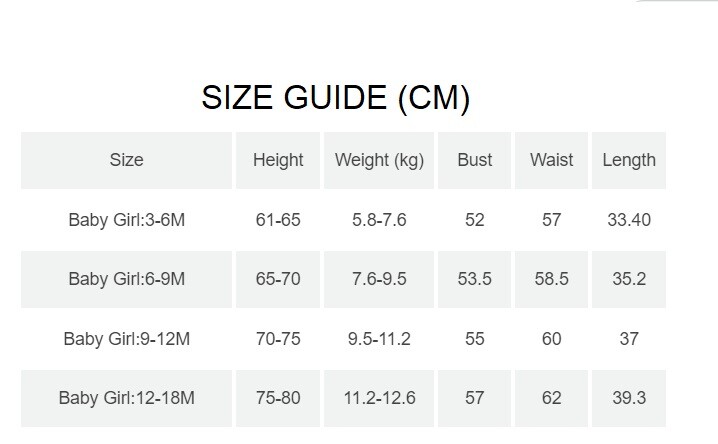Click the 33.40 length value
718x444 pixels.
pos(629,220)
